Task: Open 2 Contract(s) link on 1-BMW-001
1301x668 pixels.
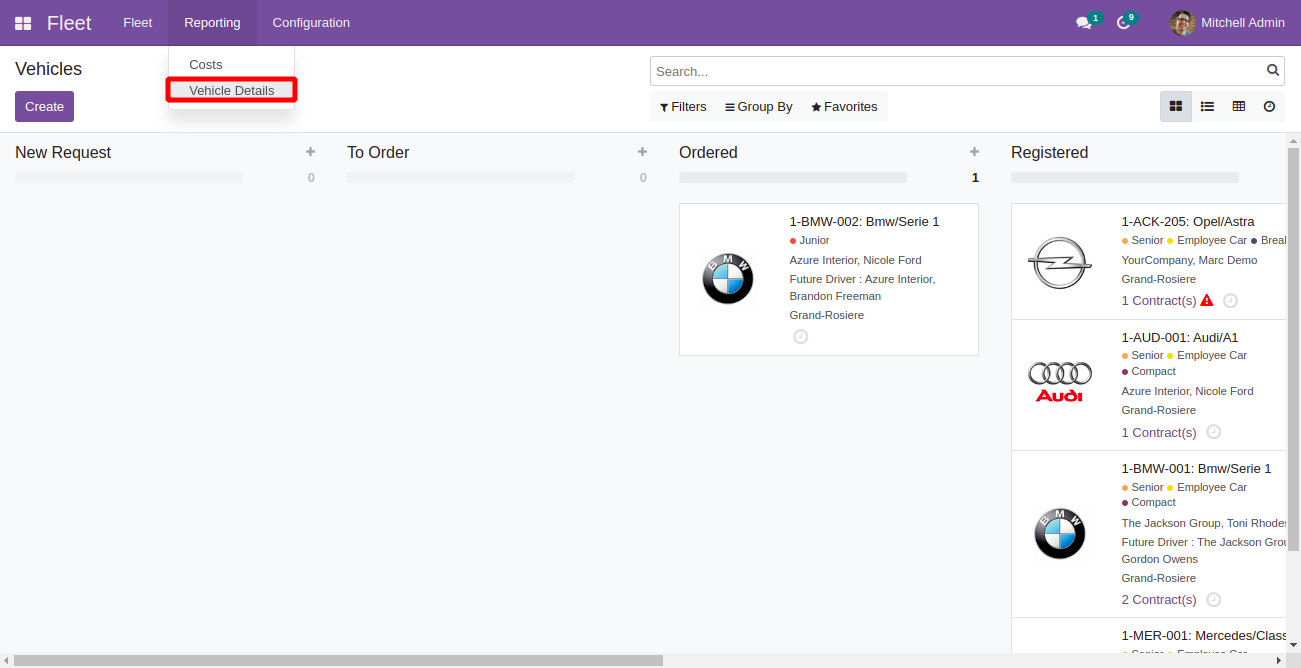Action: tap(1159, 599)
